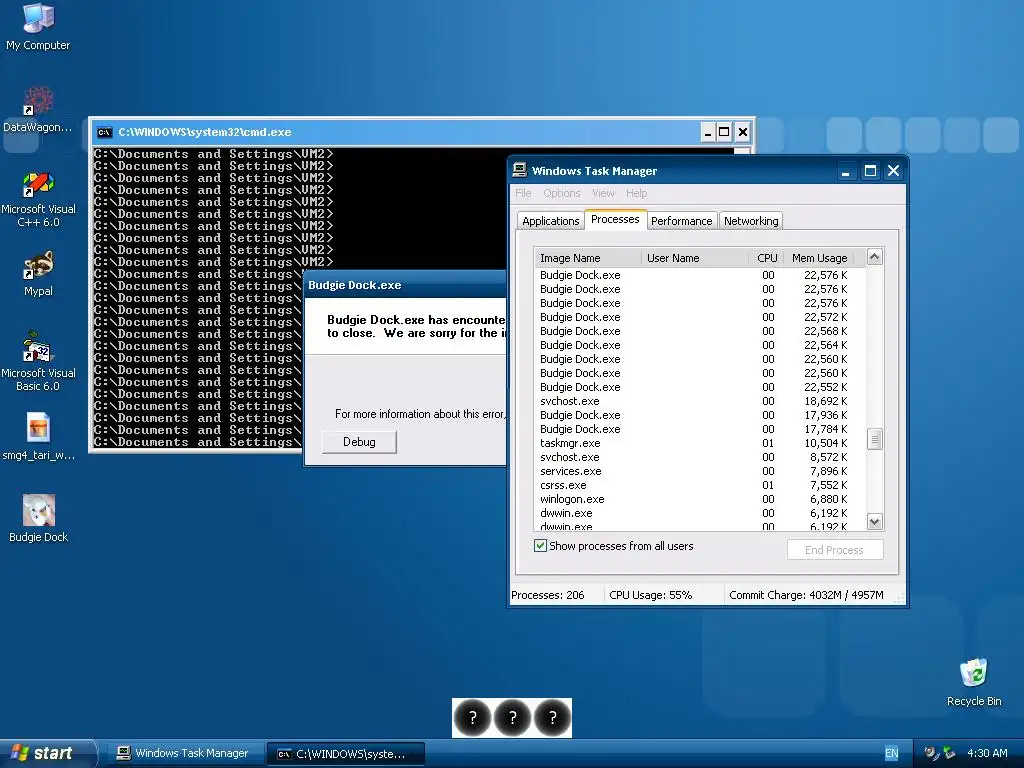Image resolution: width=1024 pixels, height=768 pixels.
Task: Switch to the Applications tab
Action: 551,221
